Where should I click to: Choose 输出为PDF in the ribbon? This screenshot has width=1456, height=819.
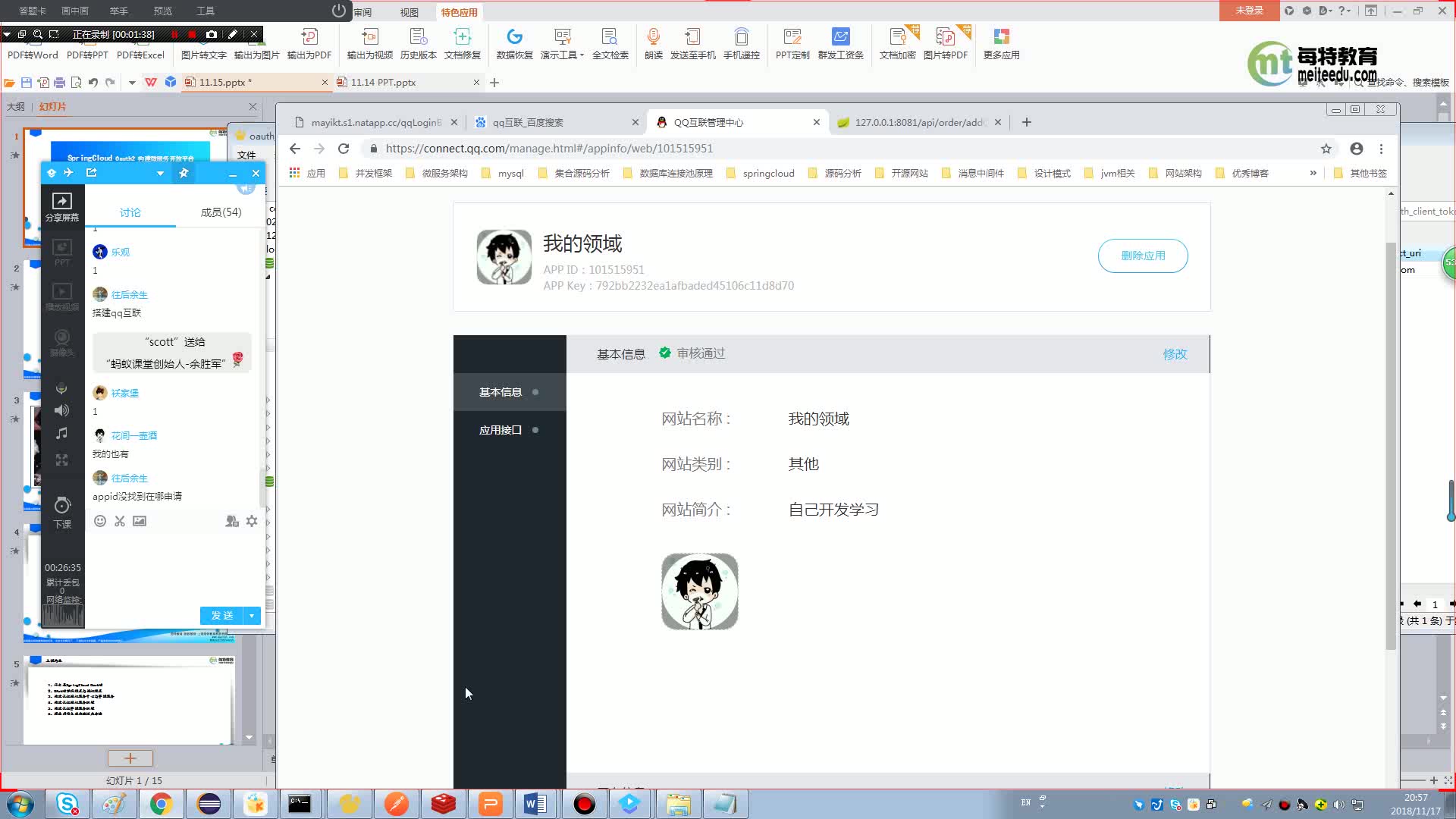(x=309, y=44)
